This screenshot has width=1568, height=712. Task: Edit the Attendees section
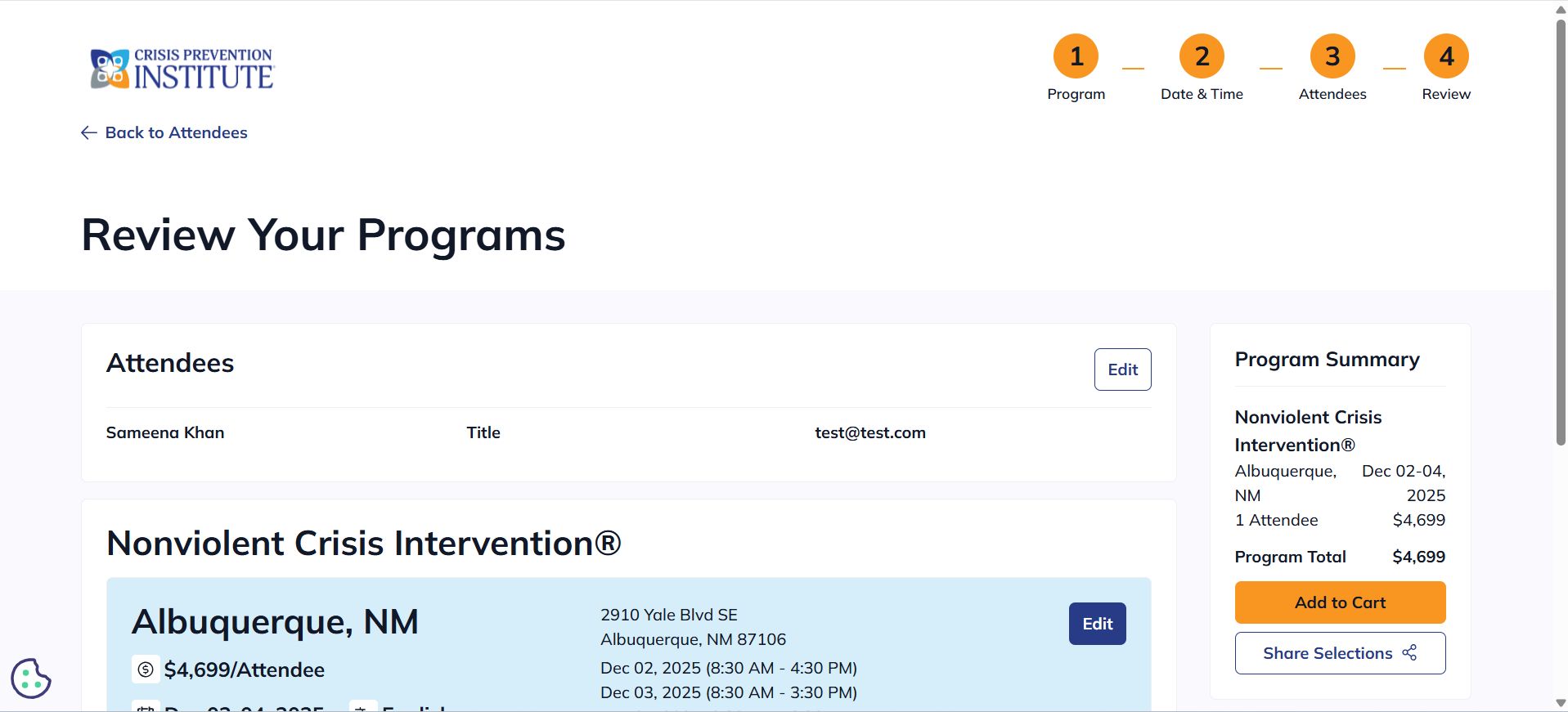(1122, 369)
